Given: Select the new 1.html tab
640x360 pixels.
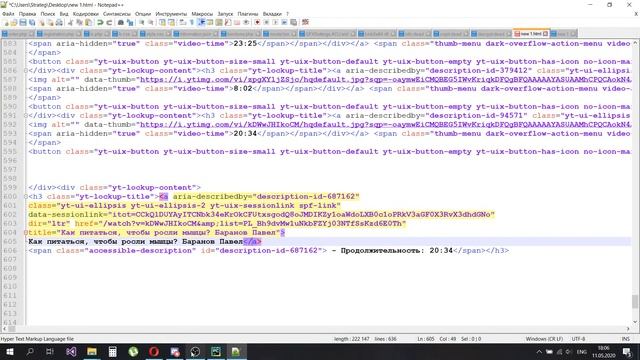Looking at the screenshot, I should point(530,33).
